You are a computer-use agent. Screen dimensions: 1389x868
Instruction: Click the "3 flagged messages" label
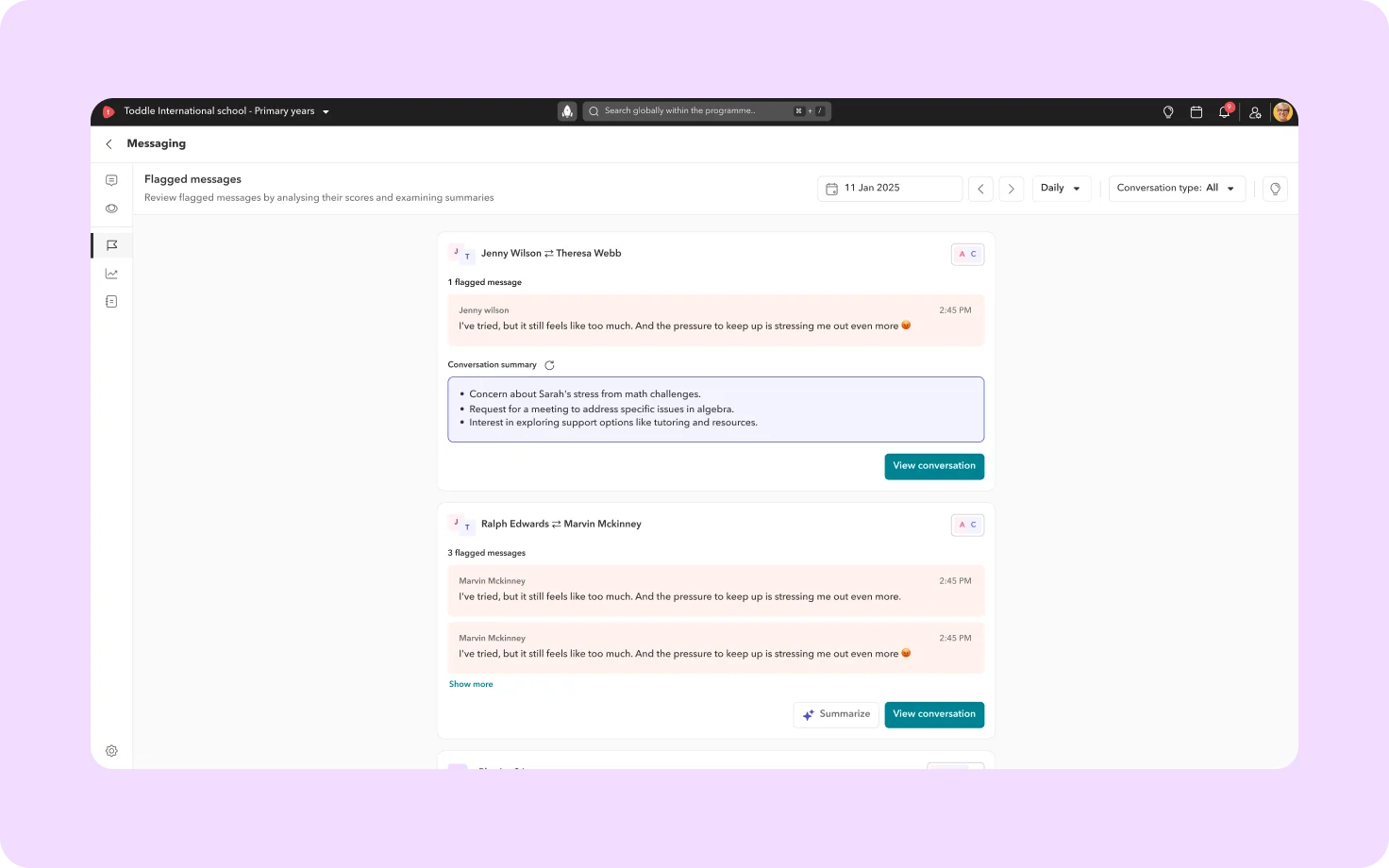click(x=487, y=553)
